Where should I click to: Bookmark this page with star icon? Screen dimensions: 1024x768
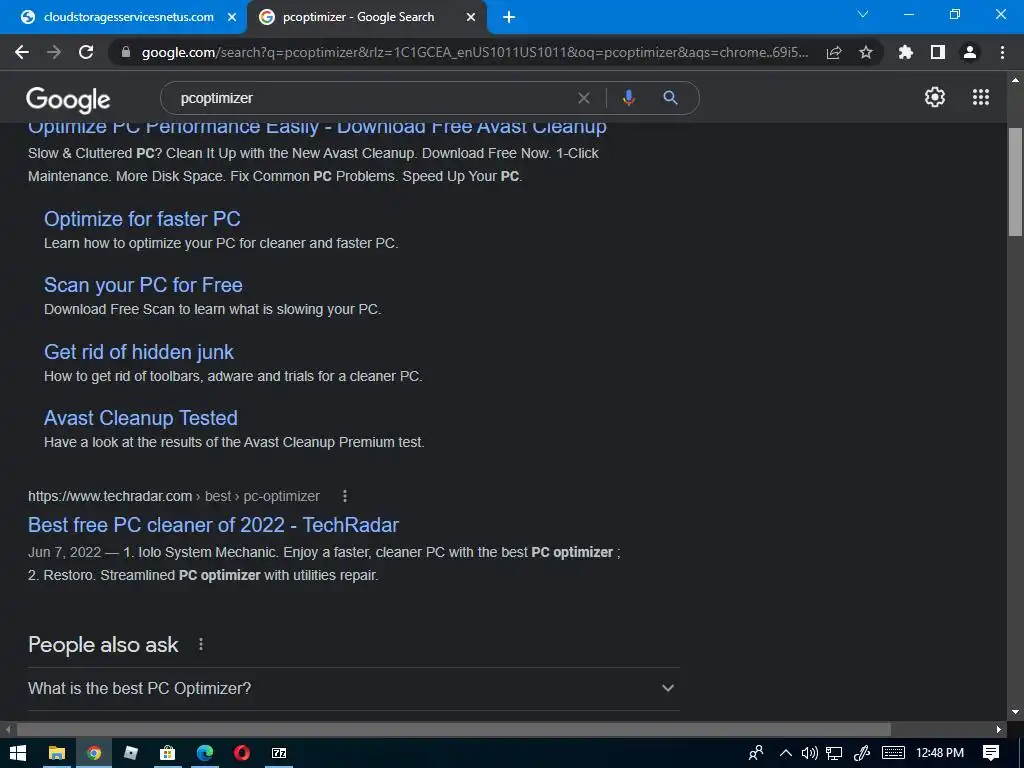[x=866, y=52]
